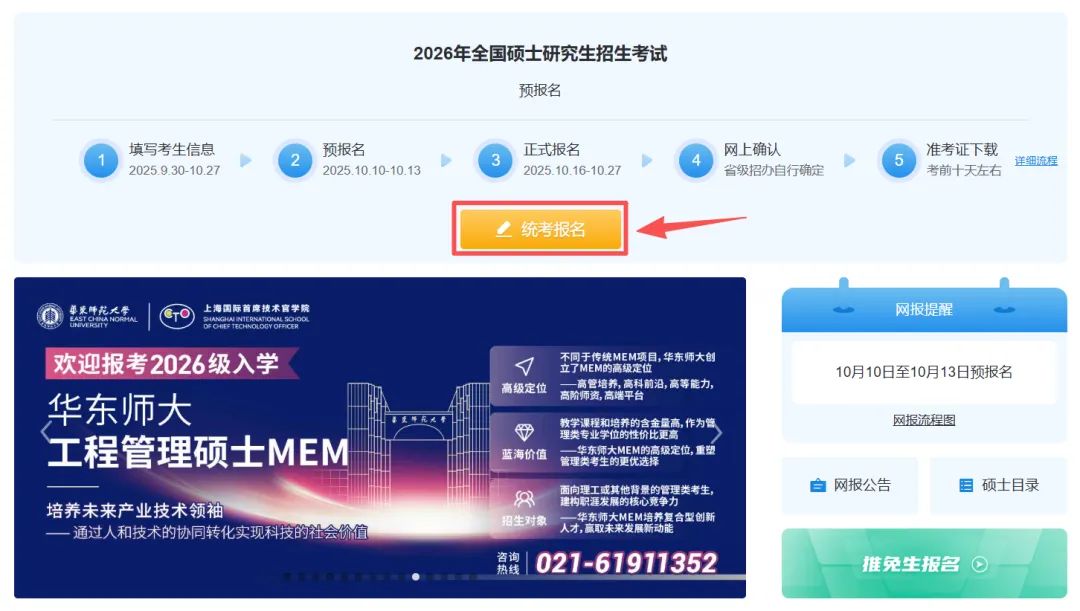1080x611 pixels.
Task: Open 网报公告 with briefcase icon
Action: (x=849, y=485)
